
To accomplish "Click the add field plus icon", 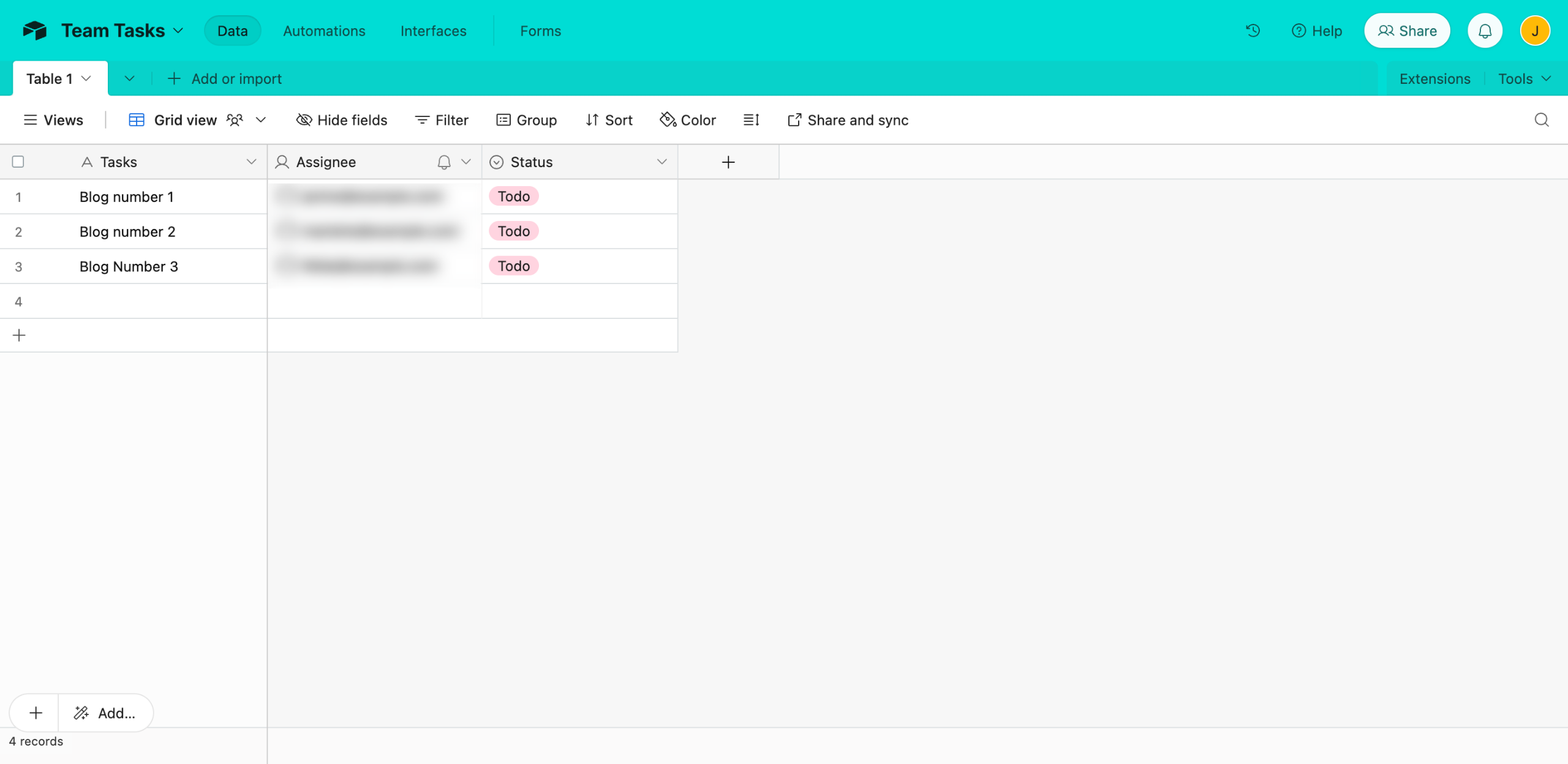I will pos(728,162).
